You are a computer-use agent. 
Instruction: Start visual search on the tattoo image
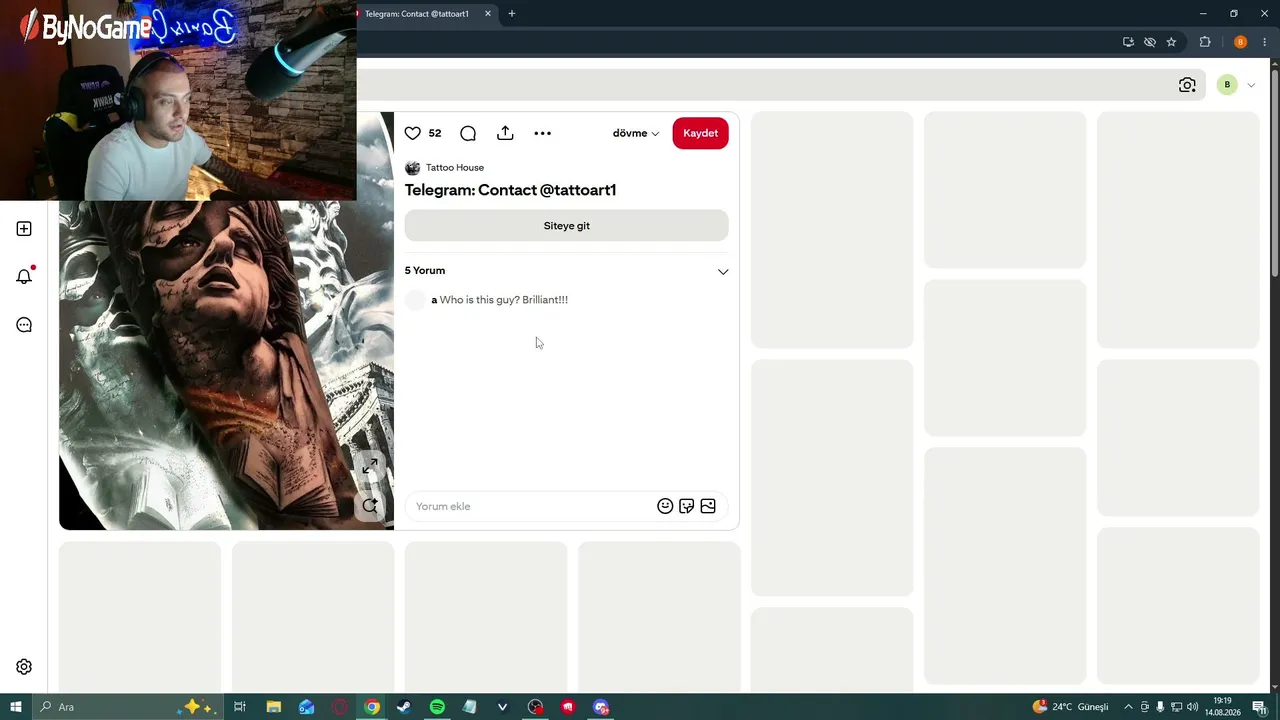(x=370, y=506)
